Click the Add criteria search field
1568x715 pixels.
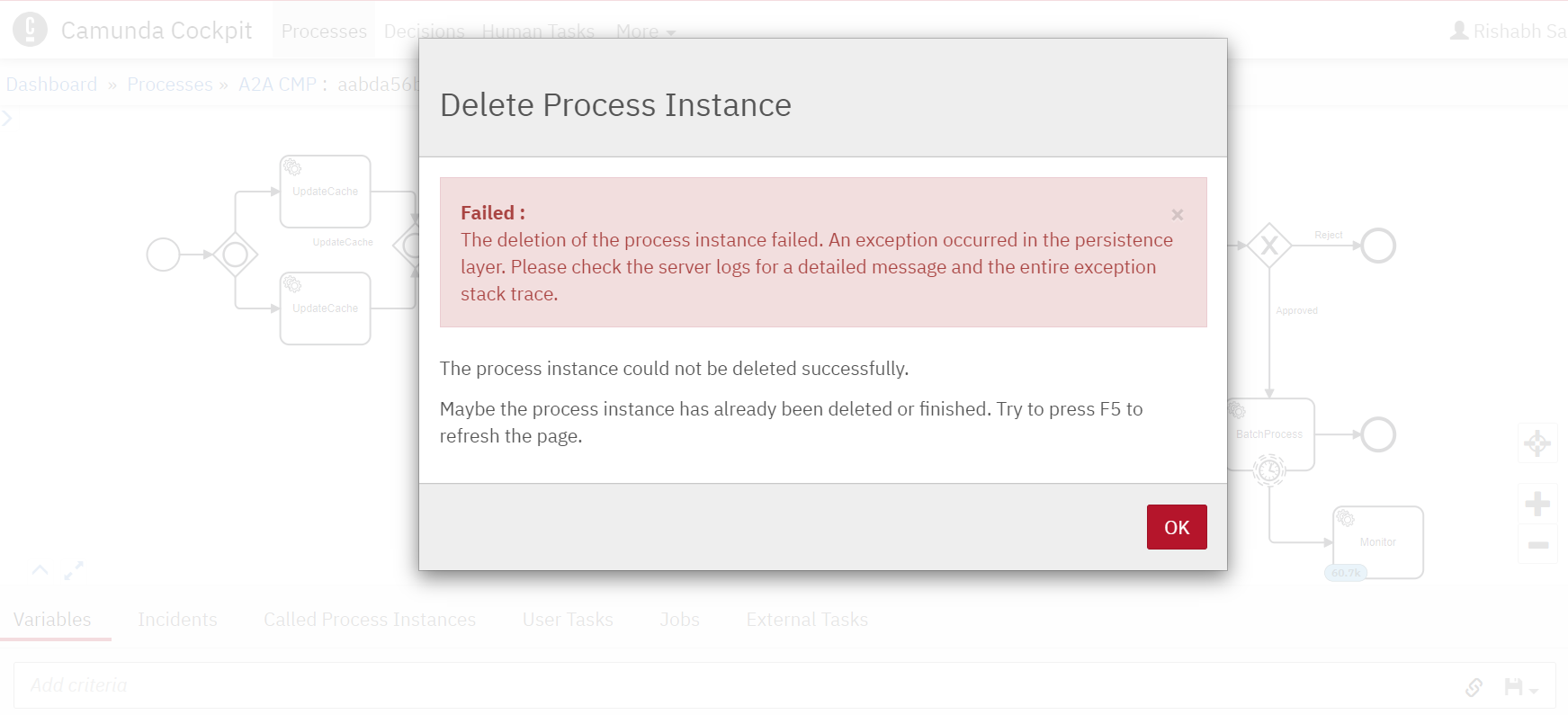tap(738, 685)
